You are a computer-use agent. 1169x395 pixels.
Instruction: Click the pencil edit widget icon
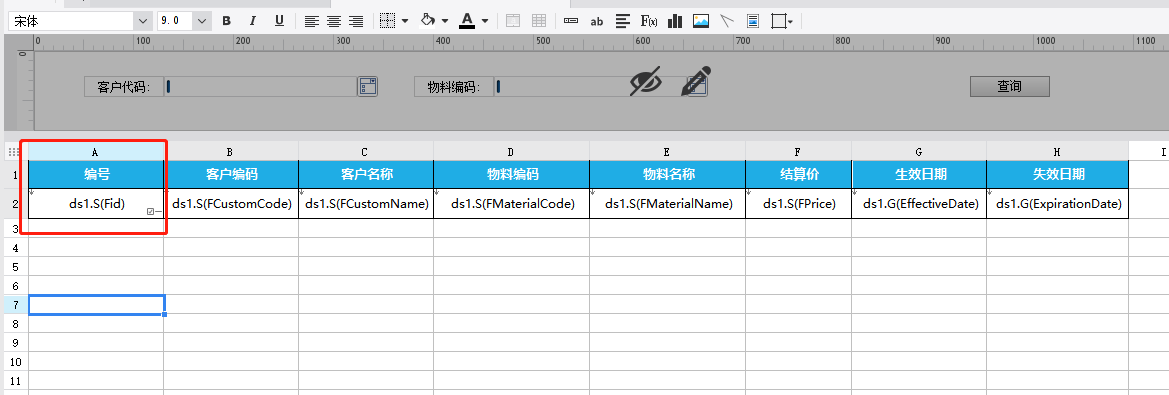(x=695, y=81)
